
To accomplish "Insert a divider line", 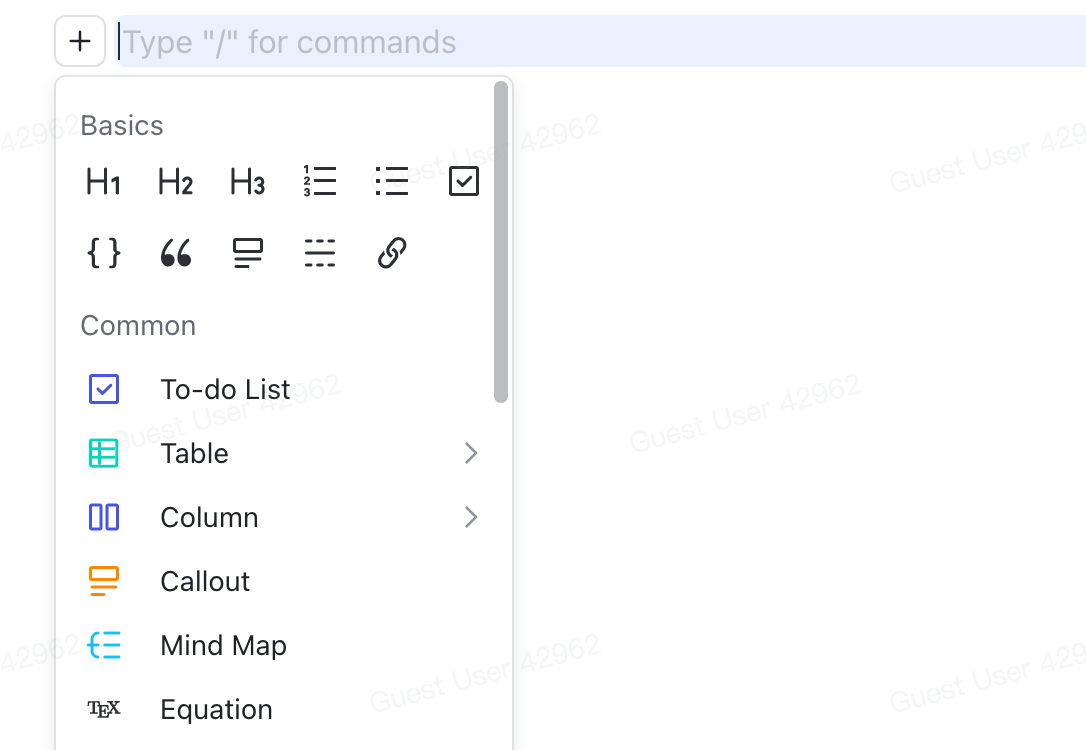I will click(x=320, y=254).
